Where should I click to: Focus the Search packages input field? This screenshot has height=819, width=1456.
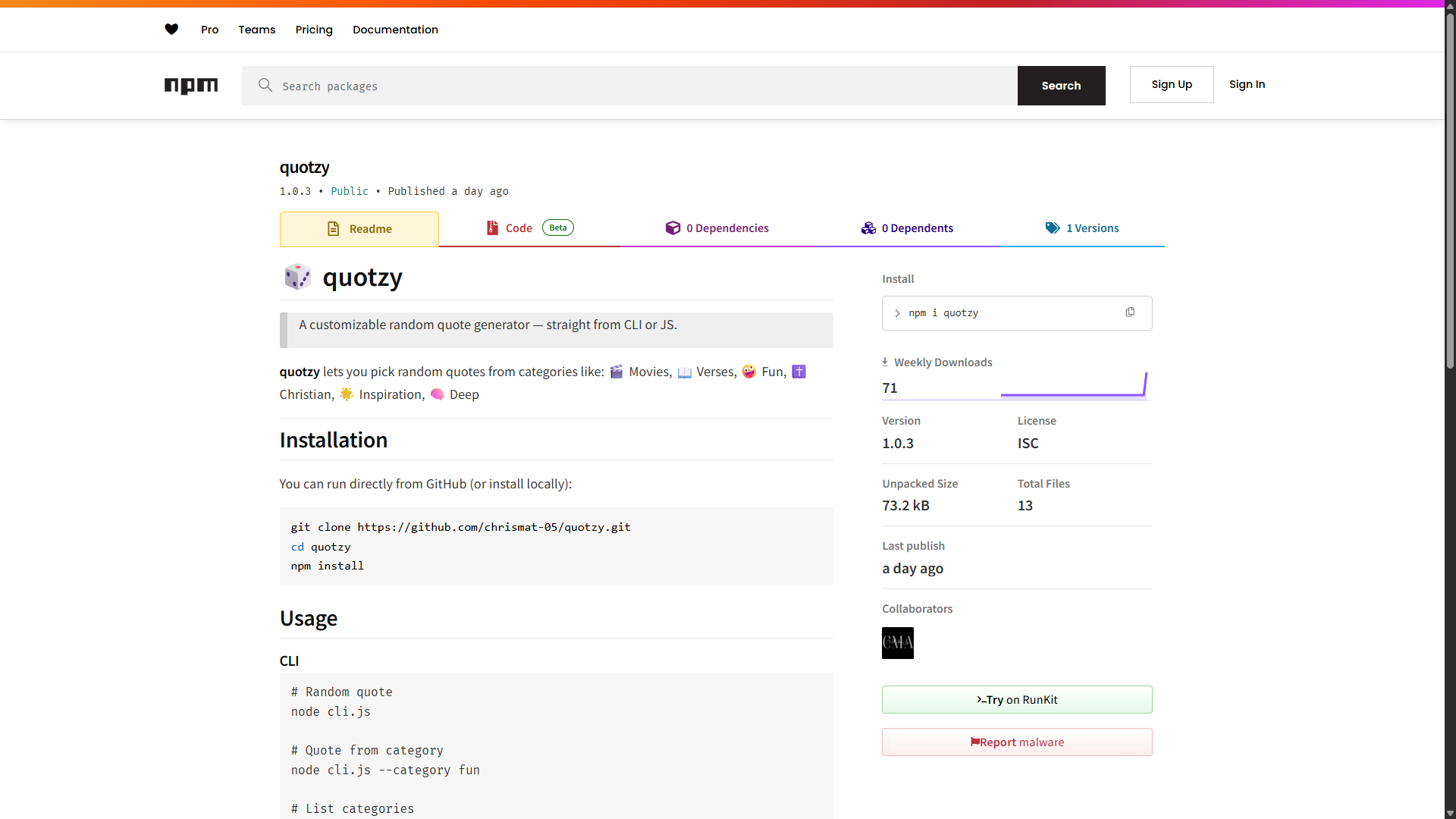[x=629, y=86]
